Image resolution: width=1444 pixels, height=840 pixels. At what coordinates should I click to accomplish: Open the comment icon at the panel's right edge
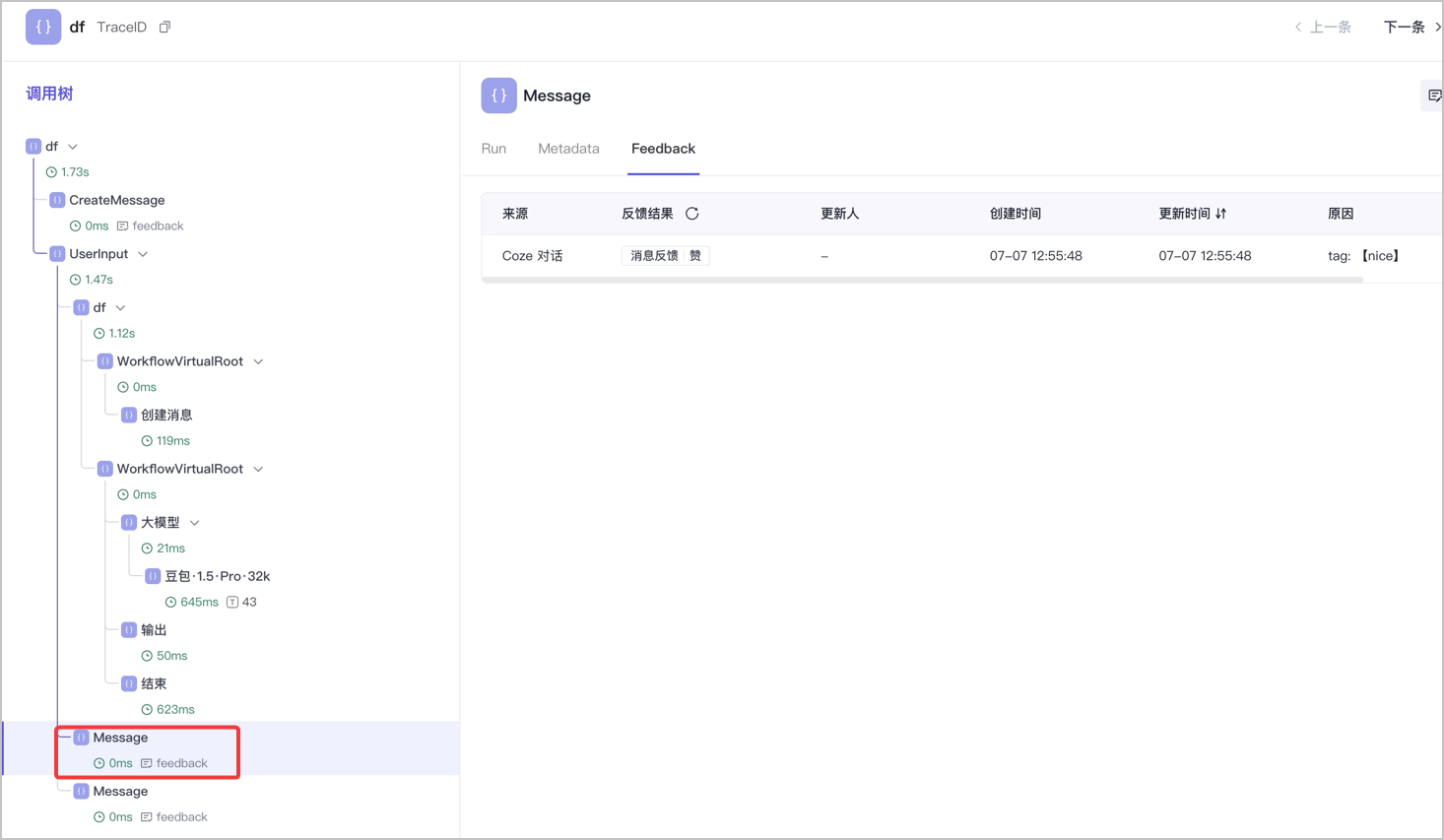coord(1434,96)
